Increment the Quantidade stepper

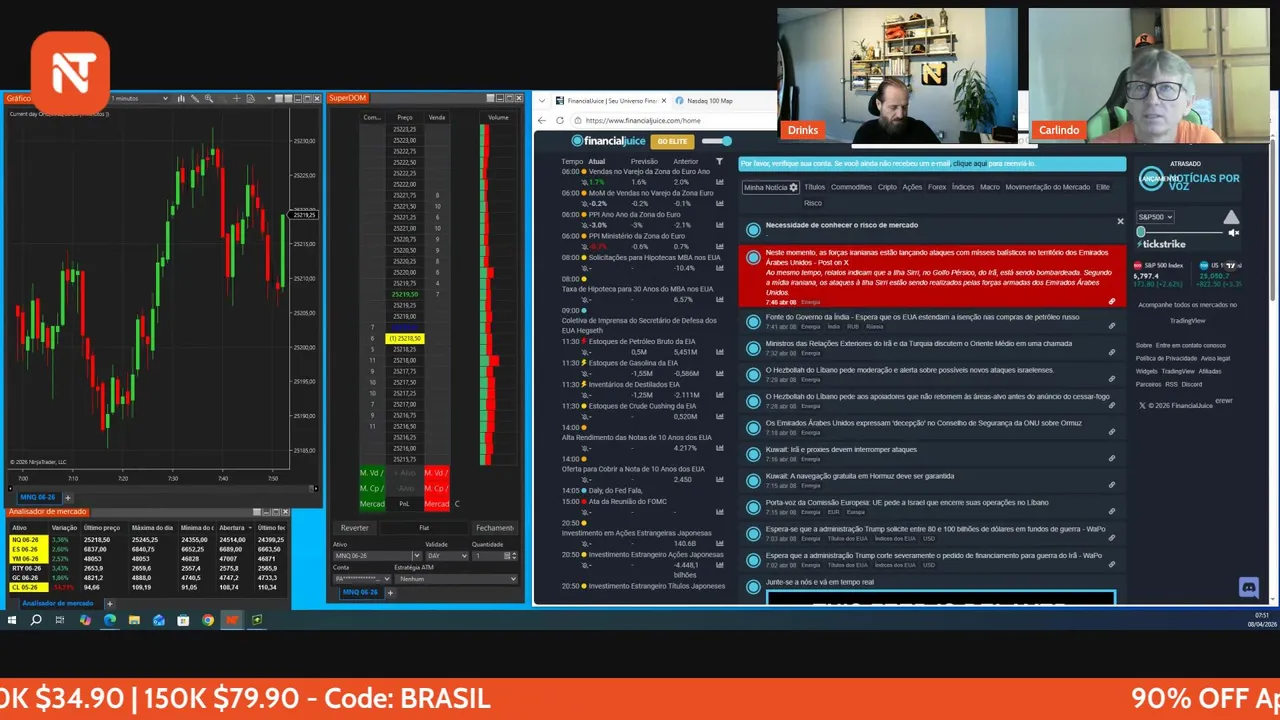tap(514, 553)
